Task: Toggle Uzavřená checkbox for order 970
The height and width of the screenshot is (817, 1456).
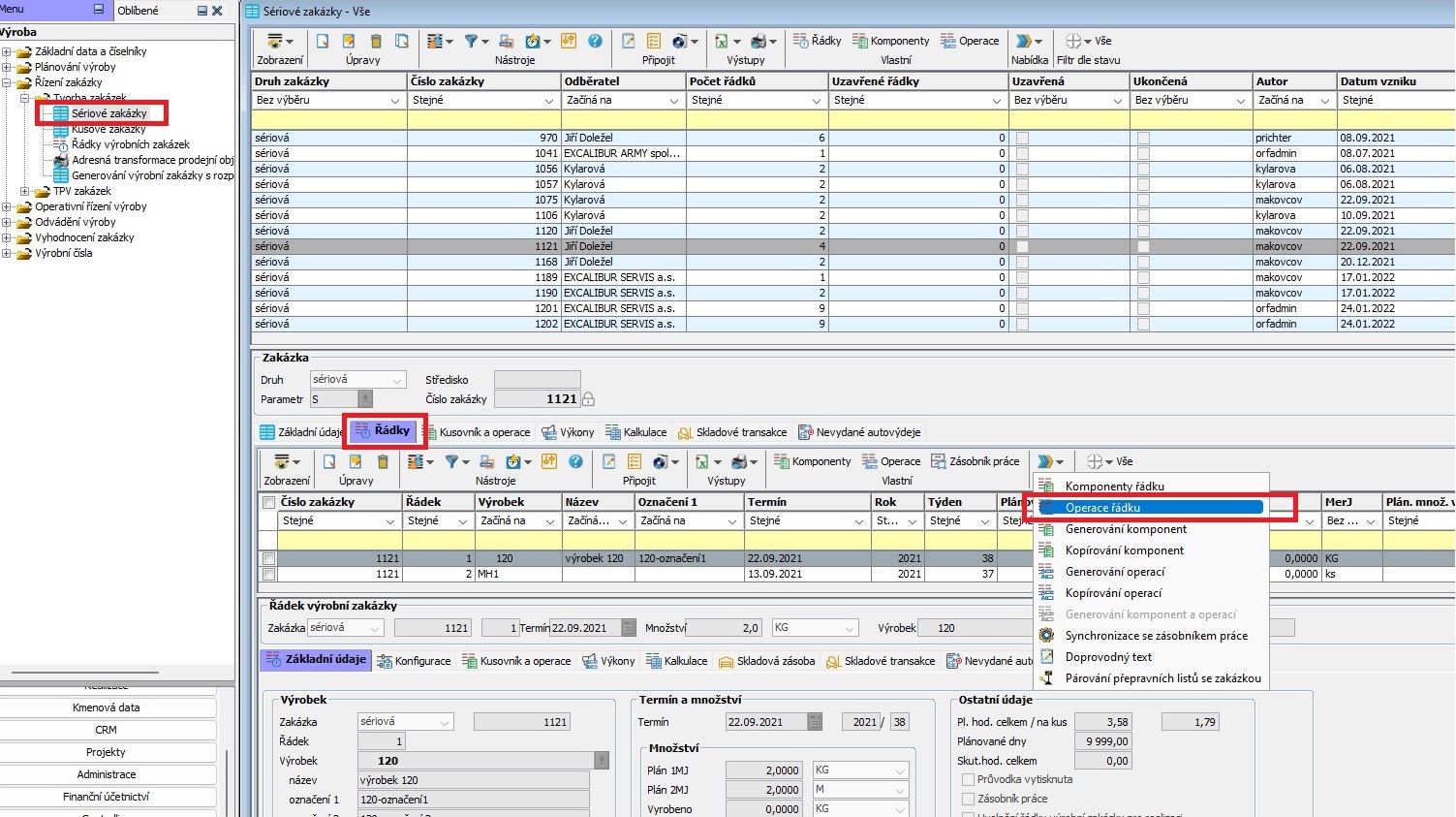Action: click(1022, 139)
